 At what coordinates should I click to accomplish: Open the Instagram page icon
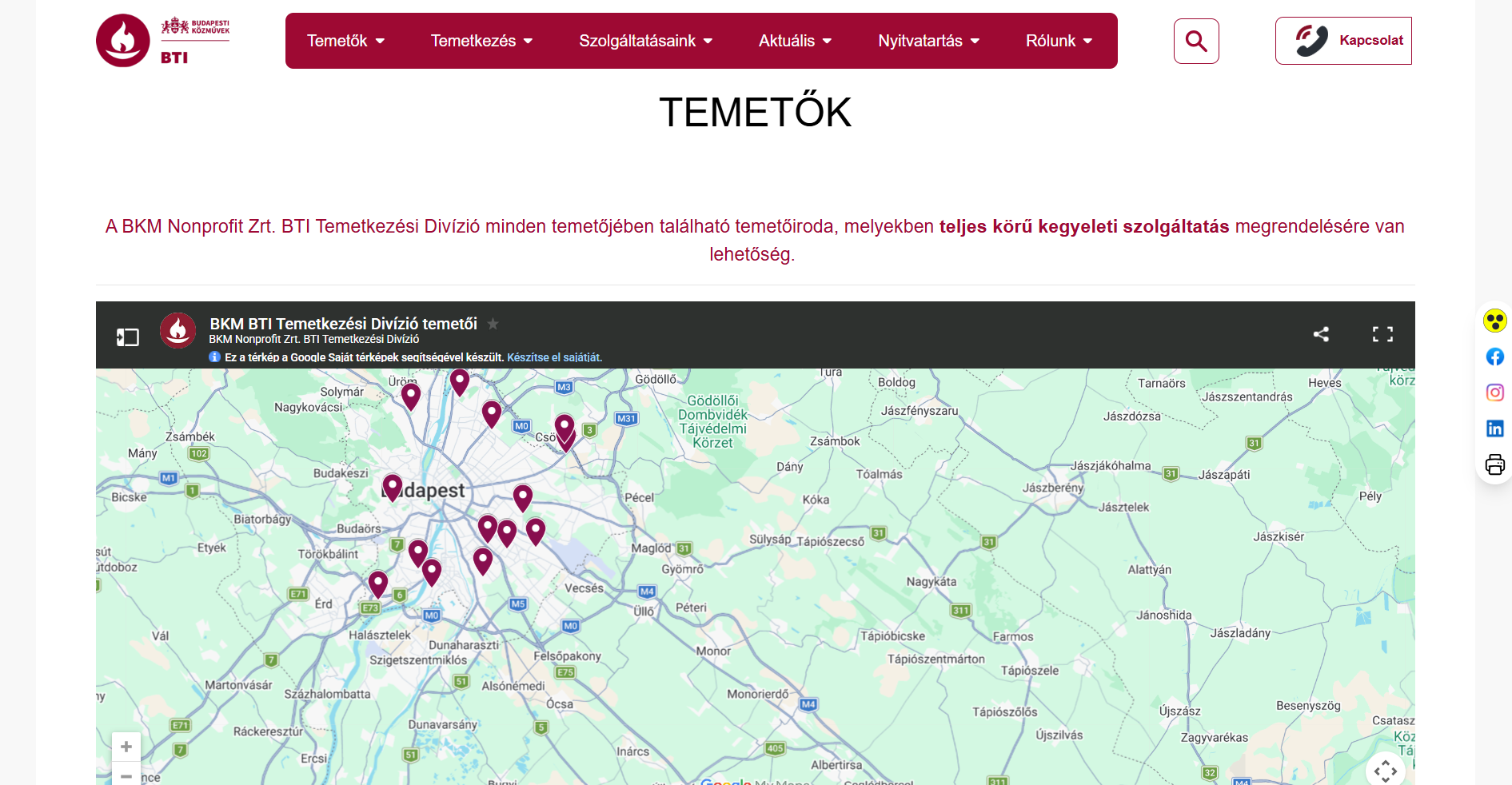click(1494, 392)
